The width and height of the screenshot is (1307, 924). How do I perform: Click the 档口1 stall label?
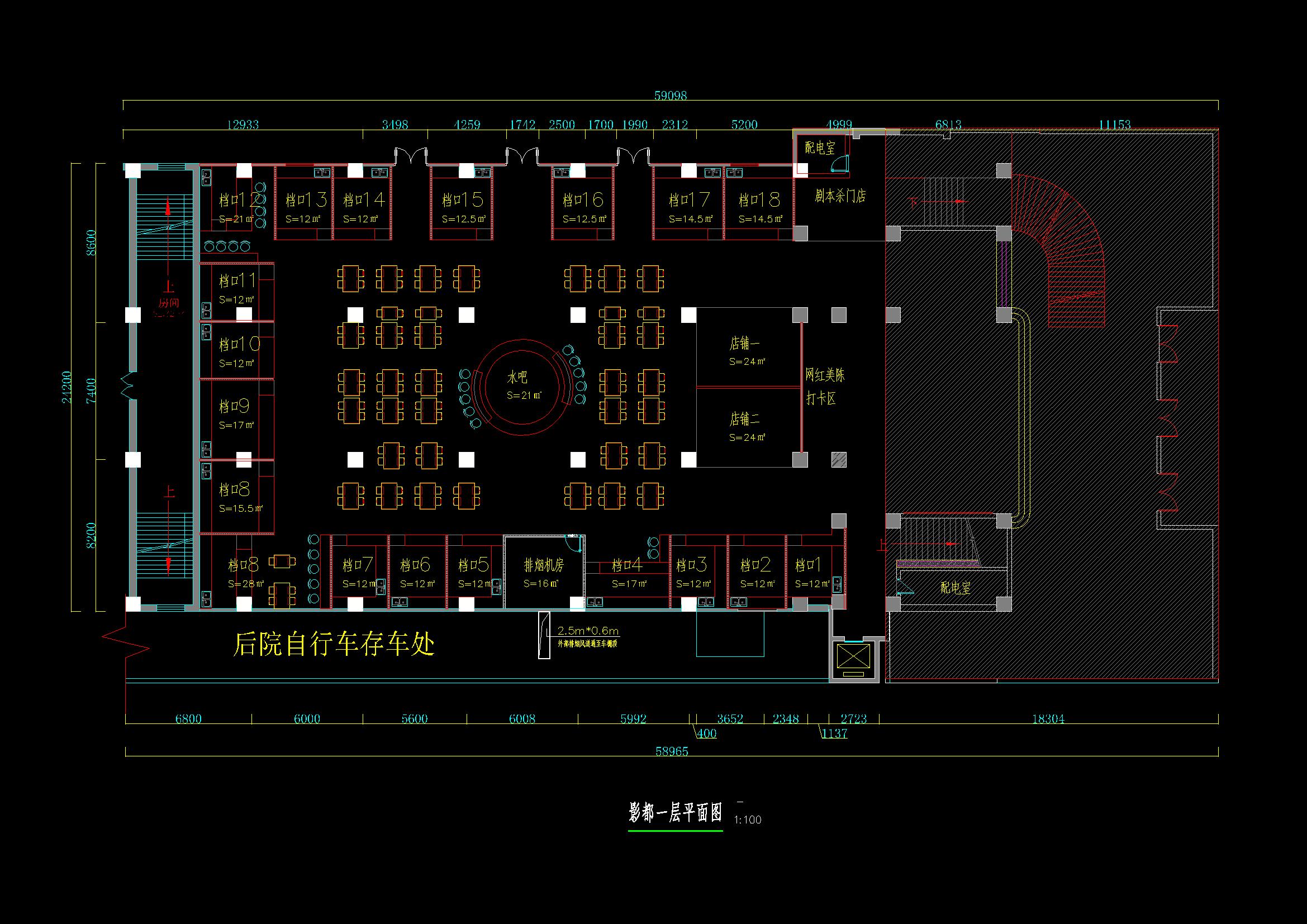[809, 565]
